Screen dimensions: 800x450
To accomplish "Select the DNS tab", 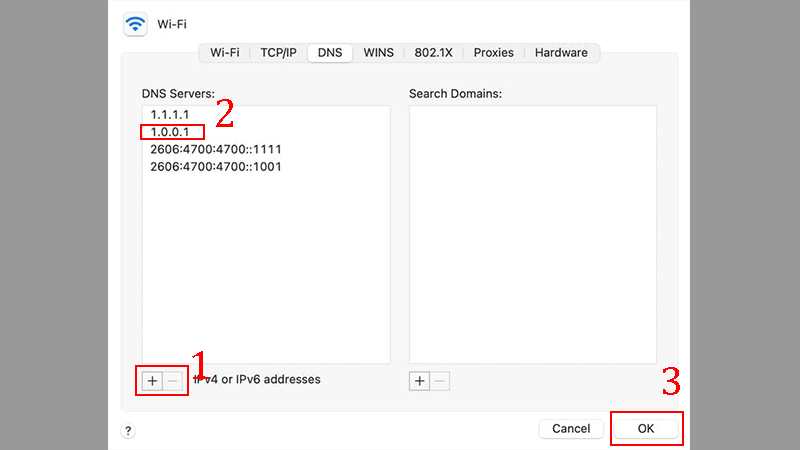I will coord(330,53).
